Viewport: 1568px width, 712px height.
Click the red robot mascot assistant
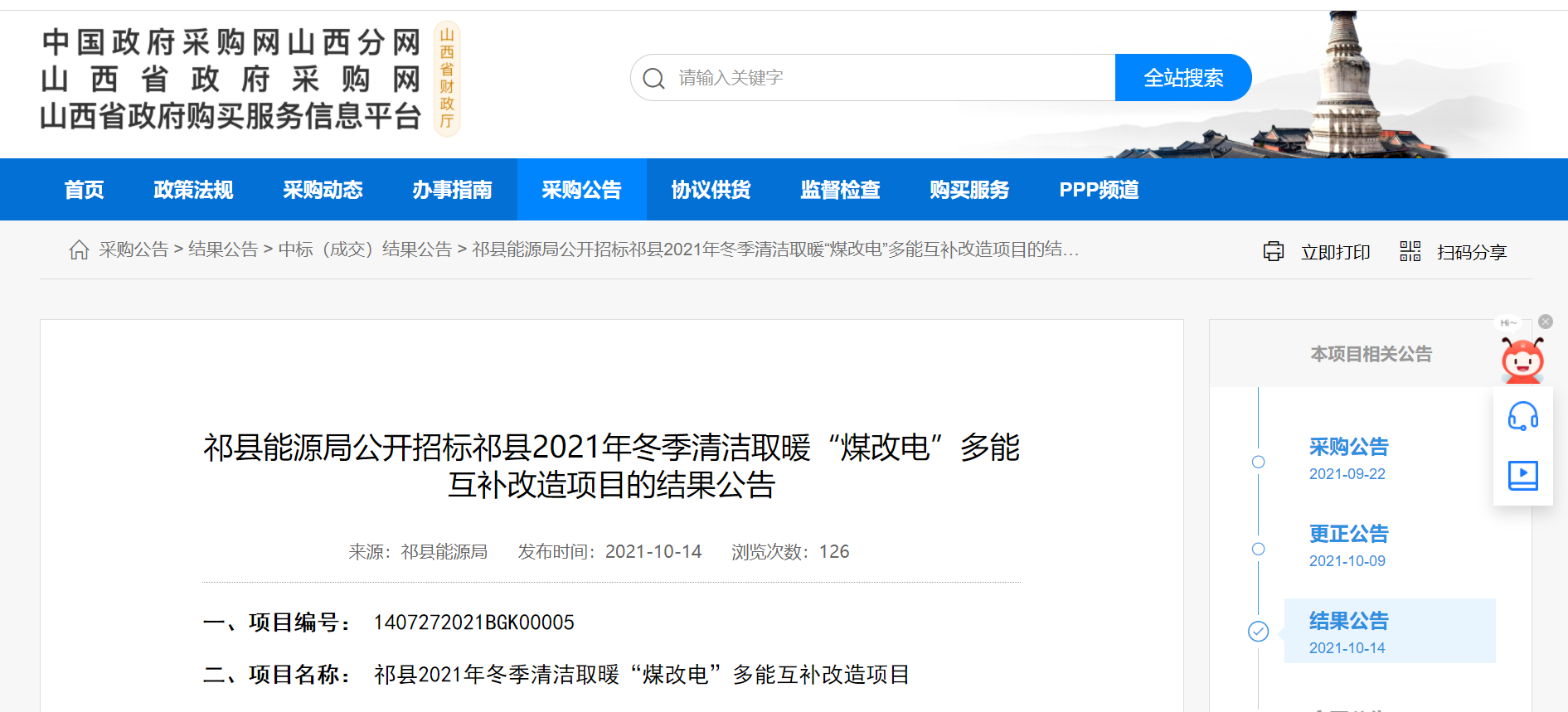(1522, 360)
